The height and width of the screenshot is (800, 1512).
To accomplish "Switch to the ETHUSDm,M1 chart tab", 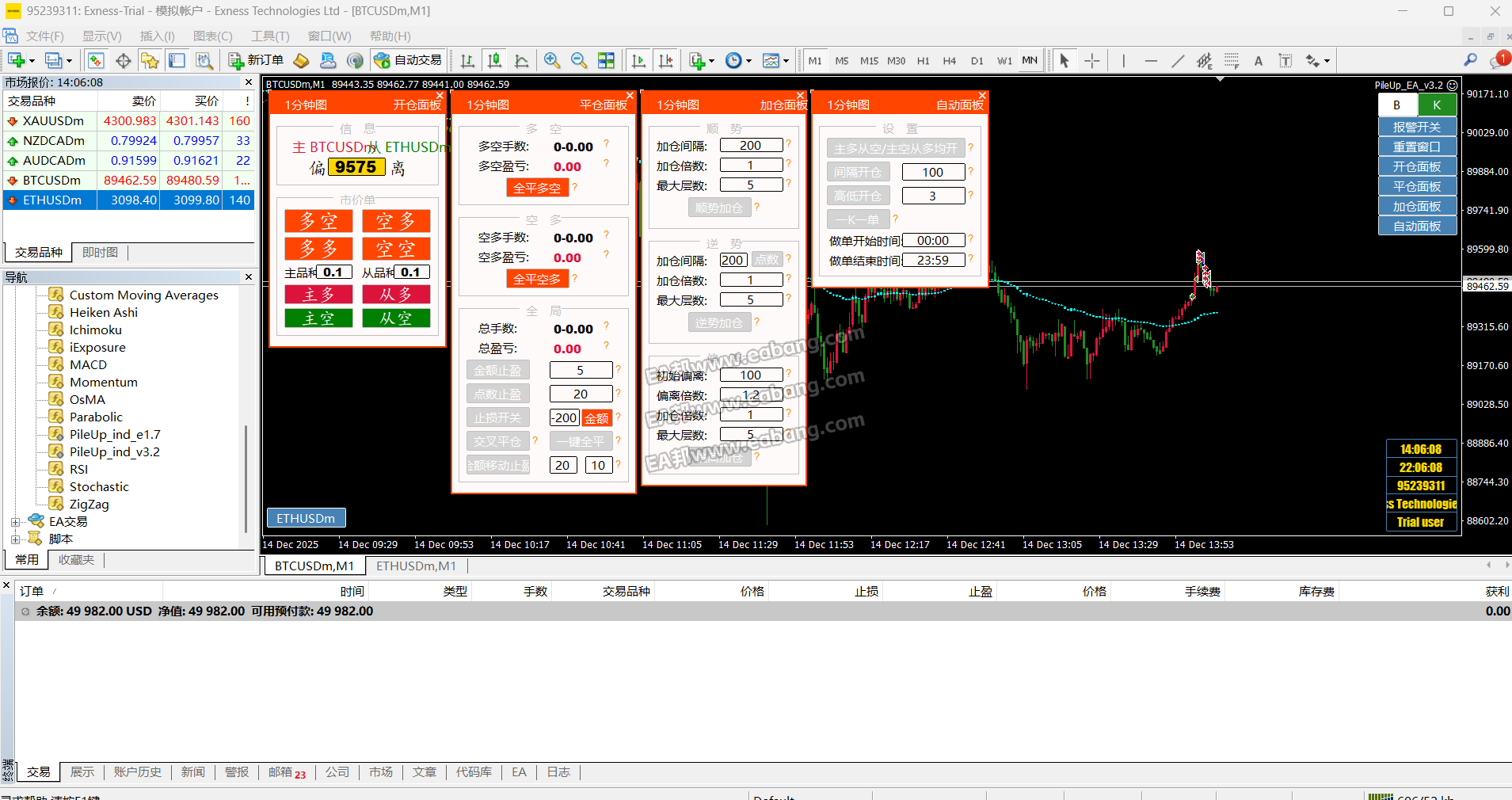I will [416, 566].
